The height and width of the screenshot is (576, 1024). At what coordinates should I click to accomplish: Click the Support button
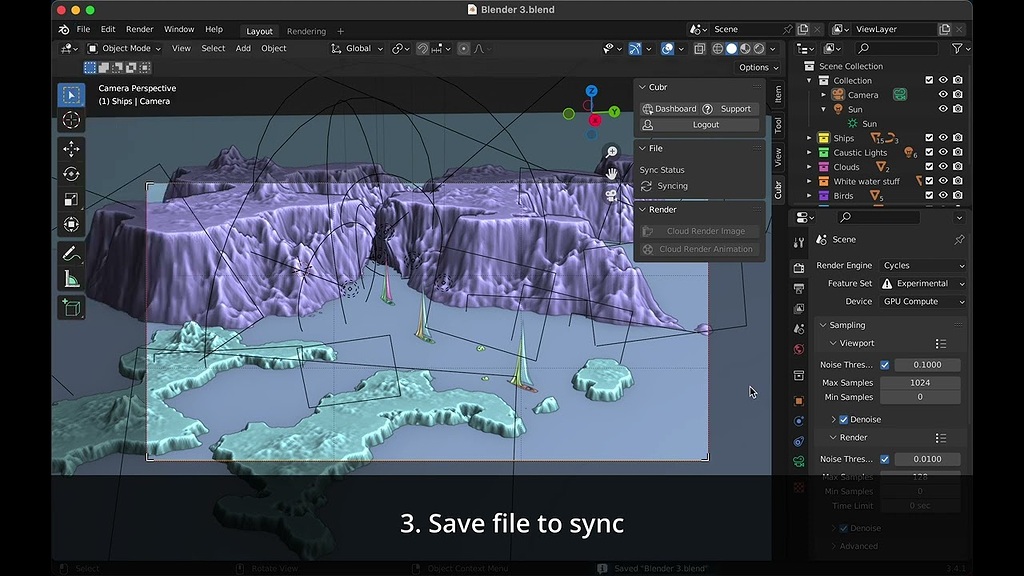coord(729,109)
